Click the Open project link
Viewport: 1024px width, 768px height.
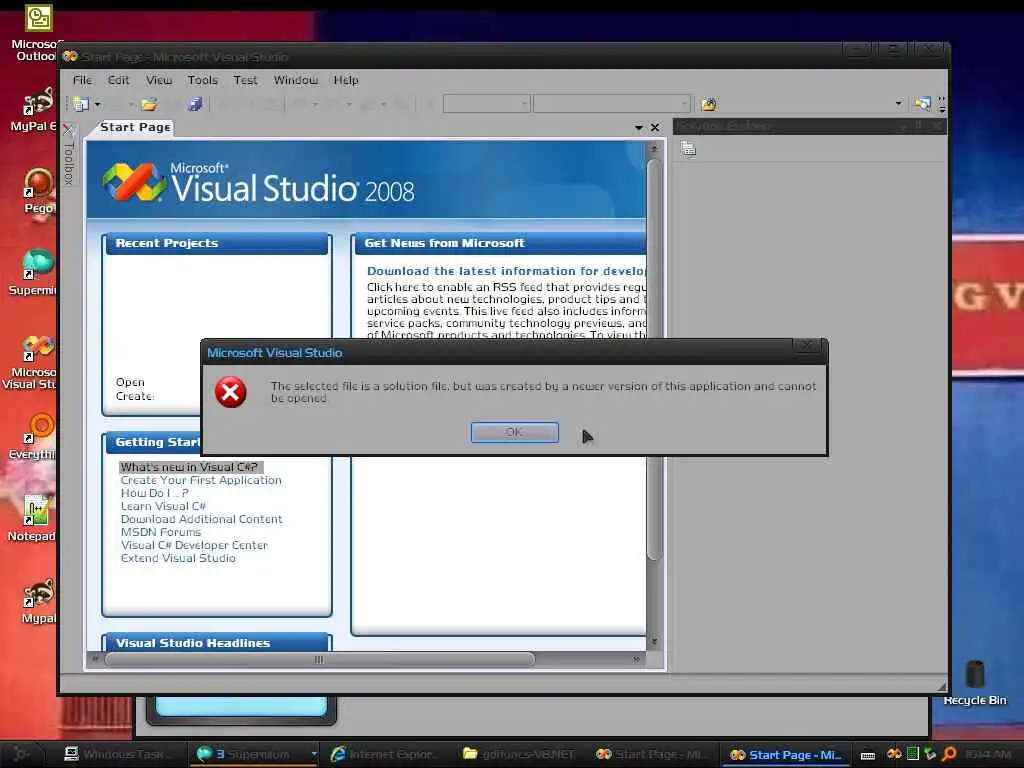tap(130, 382)
